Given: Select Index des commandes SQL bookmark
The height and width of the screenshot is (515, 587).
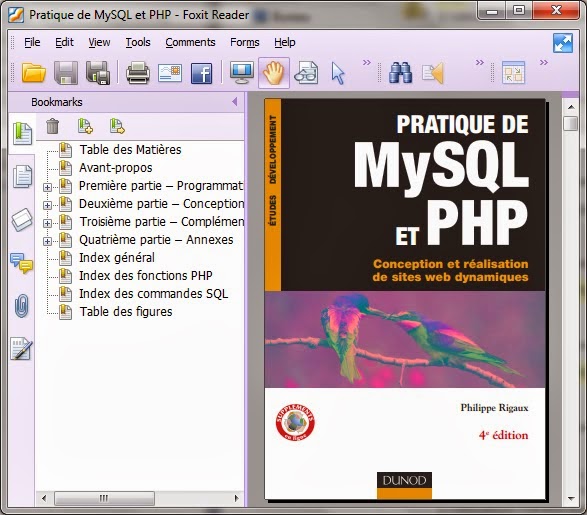Looking at the screenshot, I should [x=153, y=293].
